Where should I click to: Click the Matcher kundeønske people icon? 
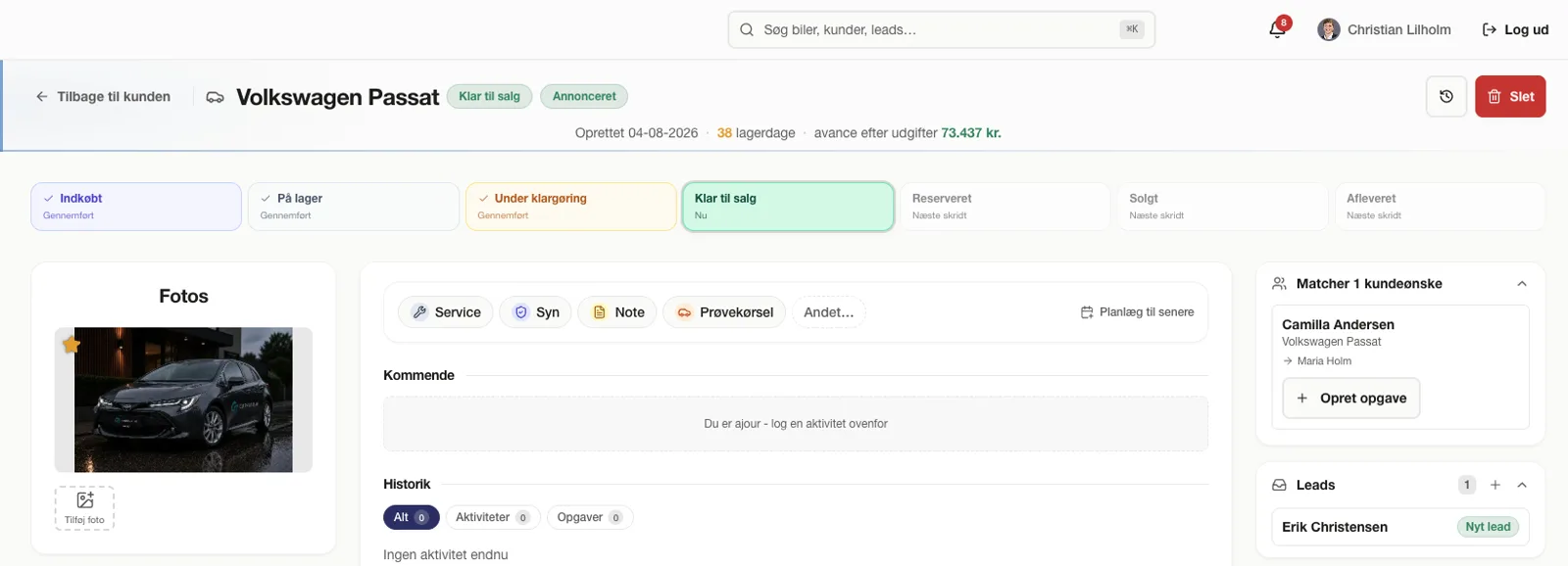click(x=1279, y=283)
